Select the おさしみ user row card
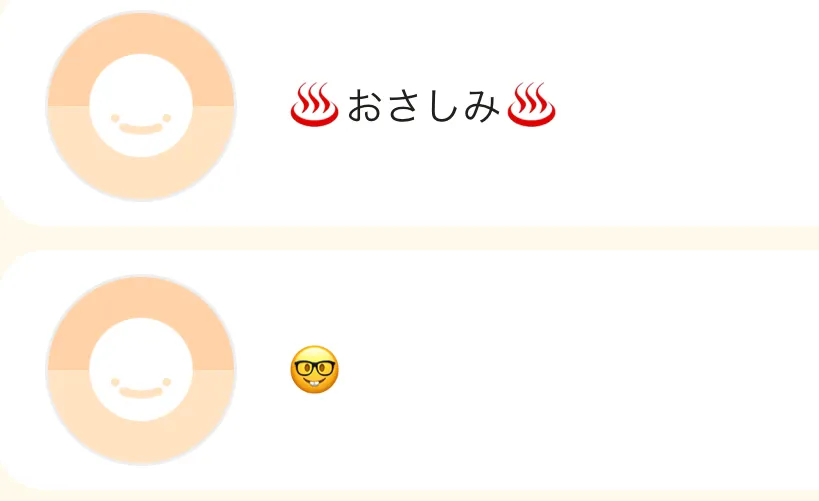Image resolution: width=819 pixels, height=501 pixels. [x=410, y=112]
